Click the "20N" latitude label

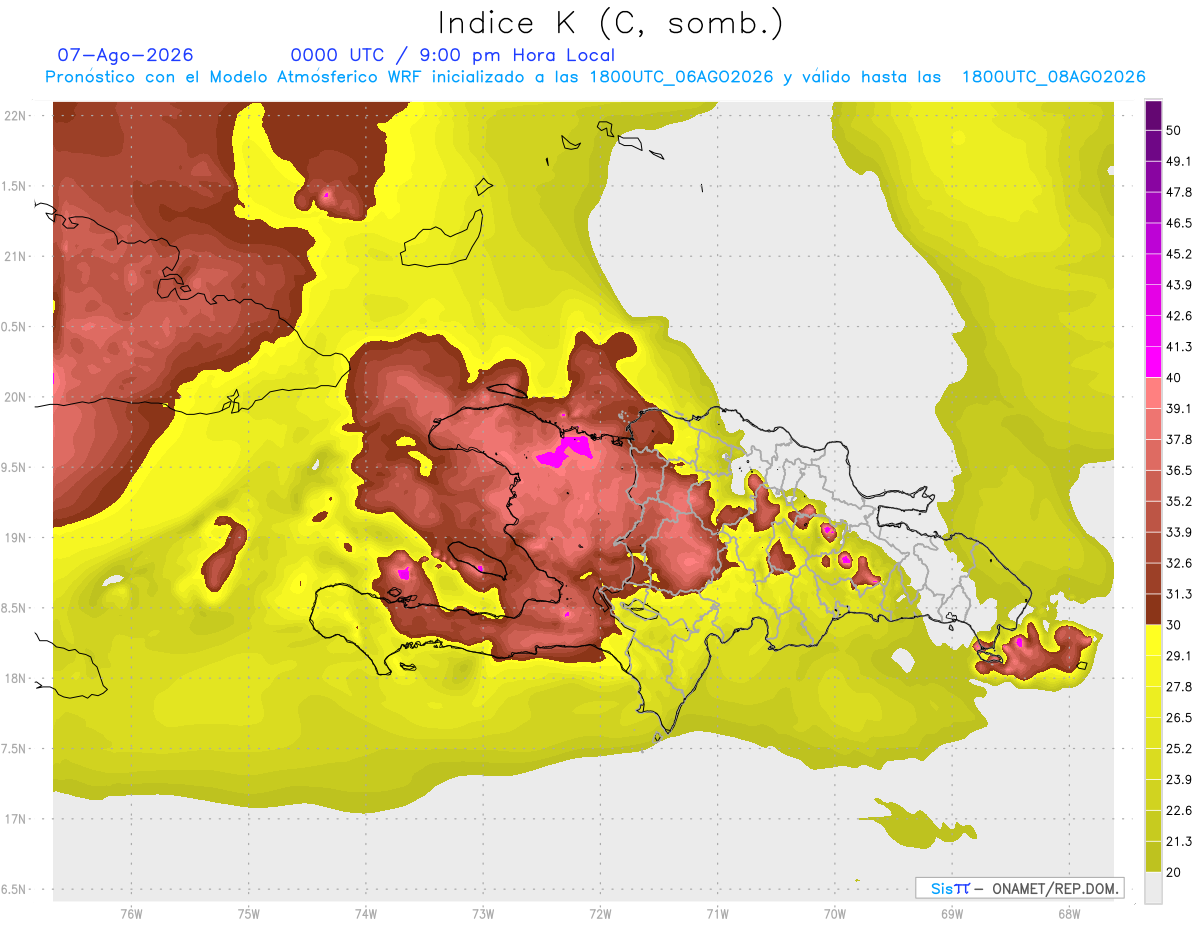(15, 397)
